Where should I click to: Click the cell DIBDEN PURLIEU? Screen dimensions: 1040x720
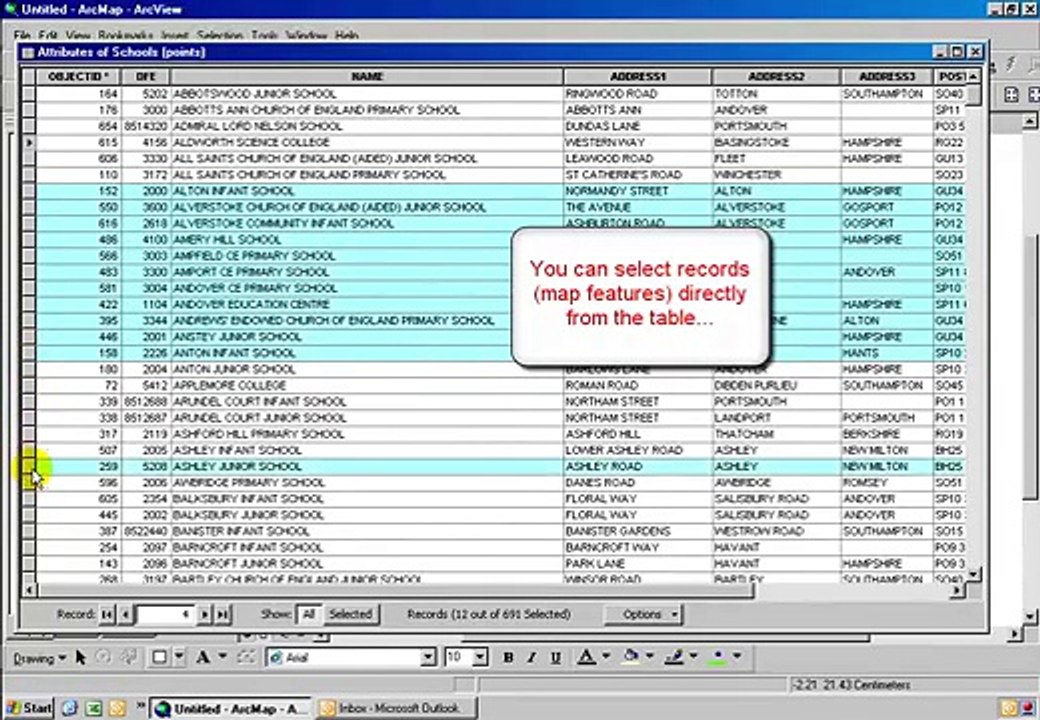[776, 386]
